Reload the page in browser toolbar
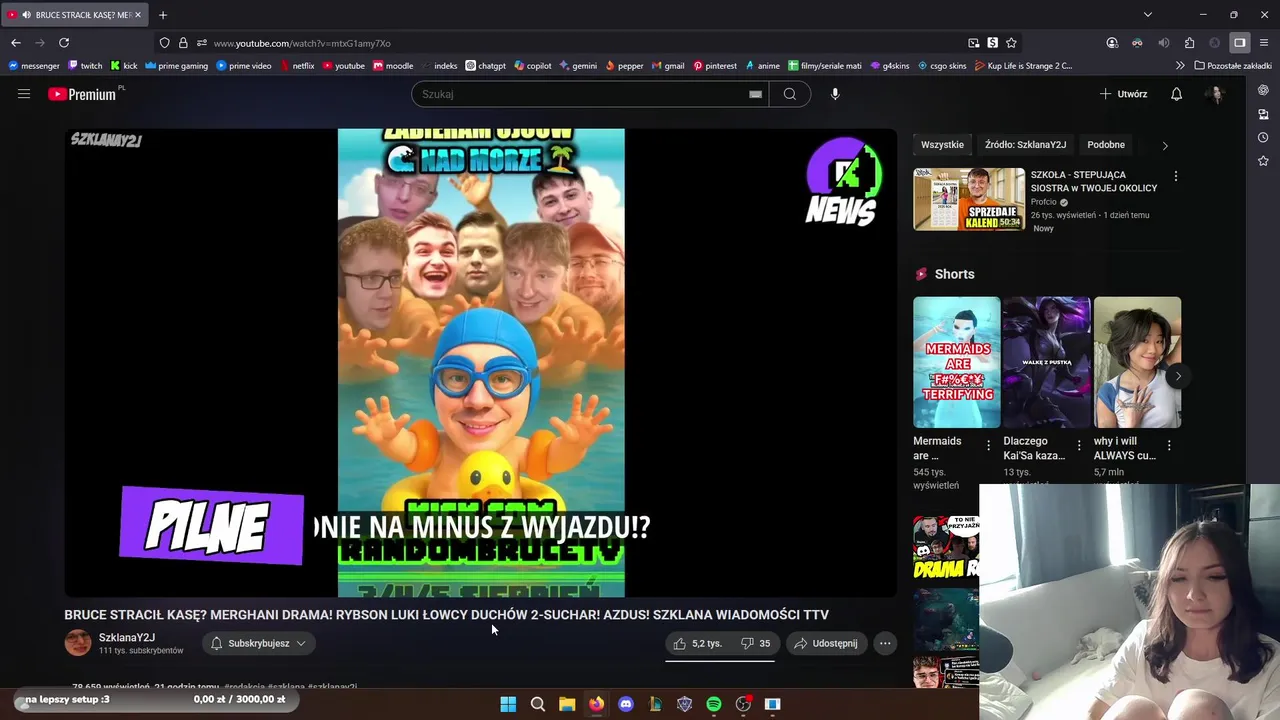1280x720 pixels. 64,43
